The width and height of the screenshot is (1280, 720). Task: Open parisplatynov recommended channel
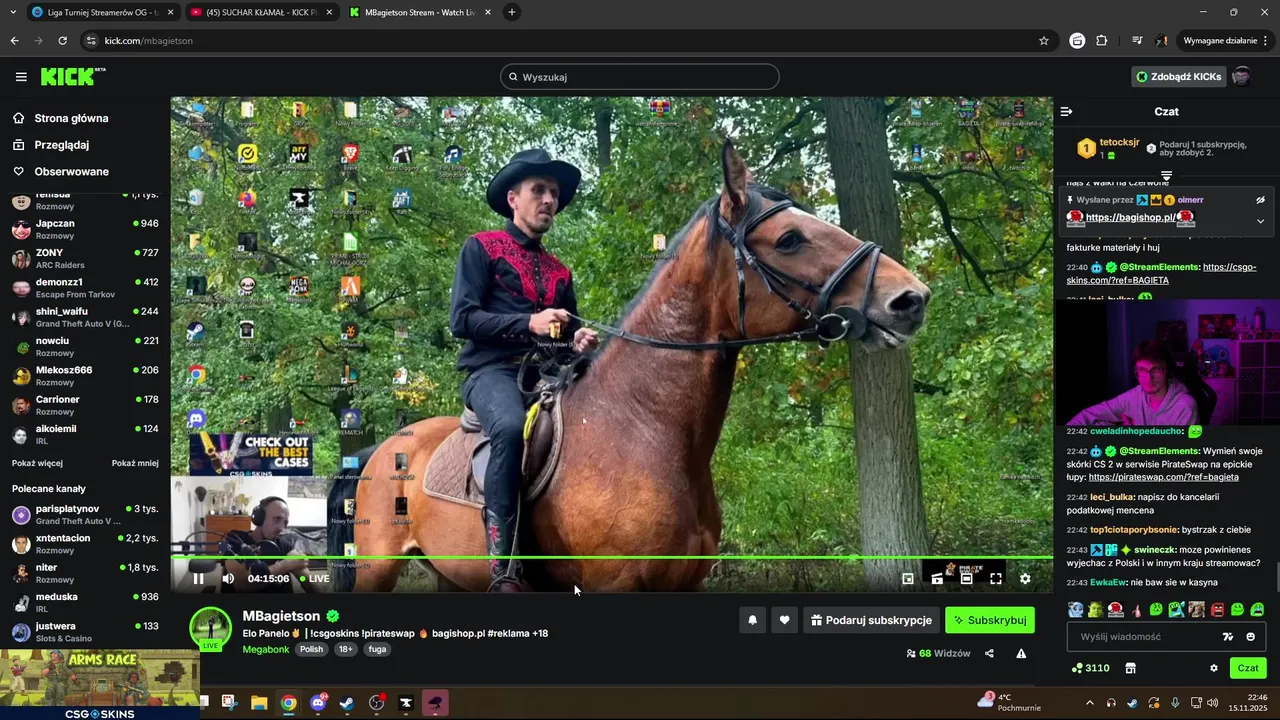[85, 515]
